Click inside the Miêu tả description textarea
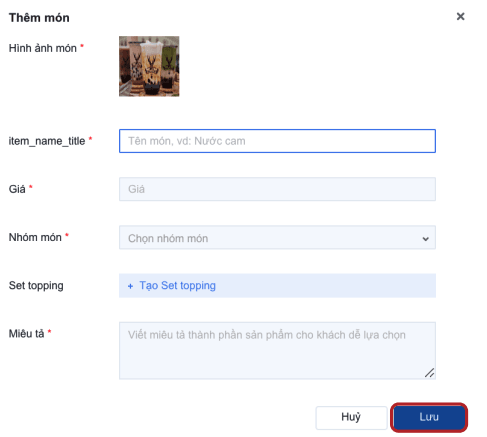Image resolution: width=487 pixels, height=437 pixels. pos(277,351)
